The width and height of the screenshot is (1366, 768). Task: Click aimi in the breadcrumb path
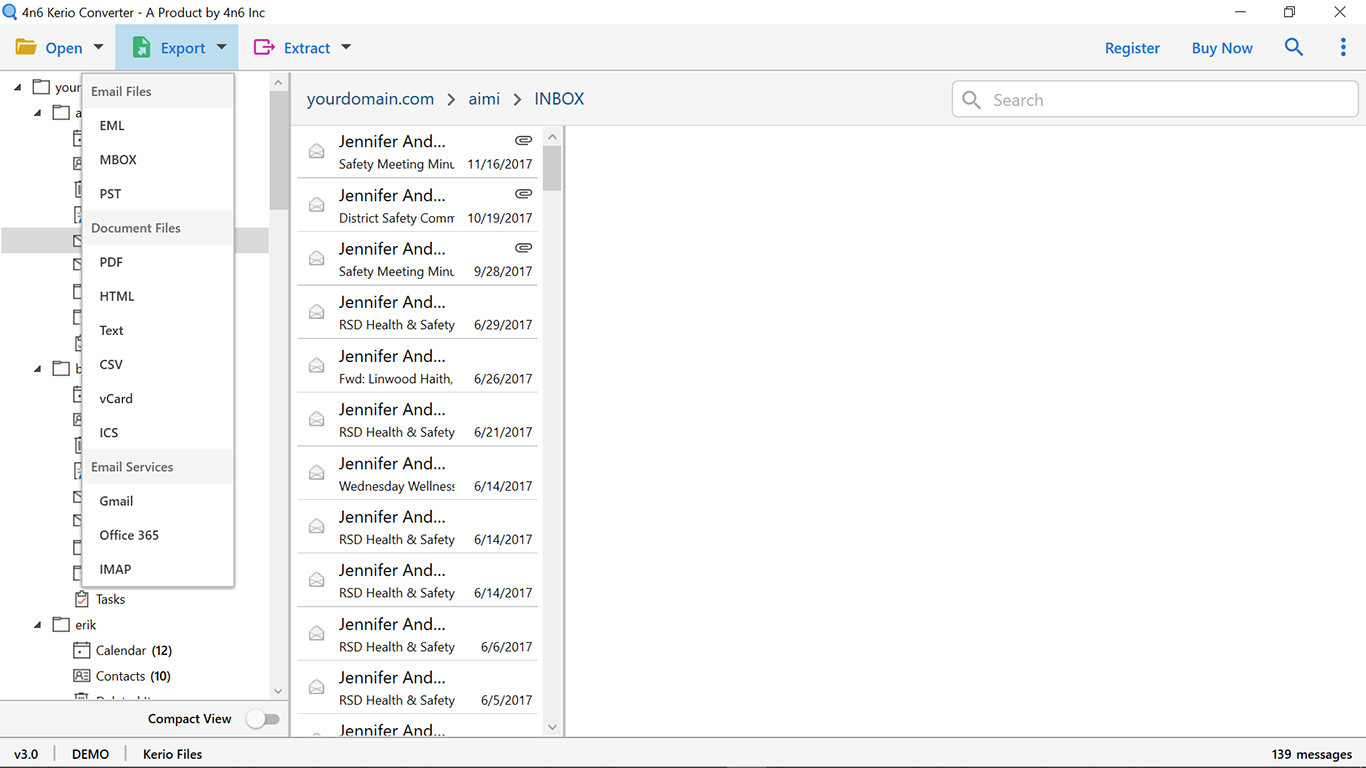(x=484, y=99)
